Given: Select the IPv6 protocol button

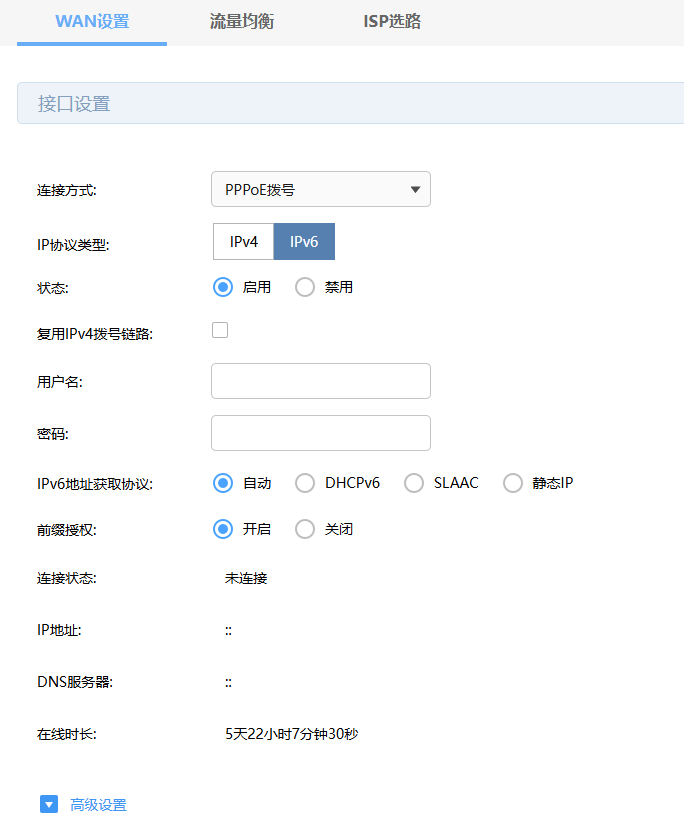Looking at the screenshot, I should tap(304, 242).
